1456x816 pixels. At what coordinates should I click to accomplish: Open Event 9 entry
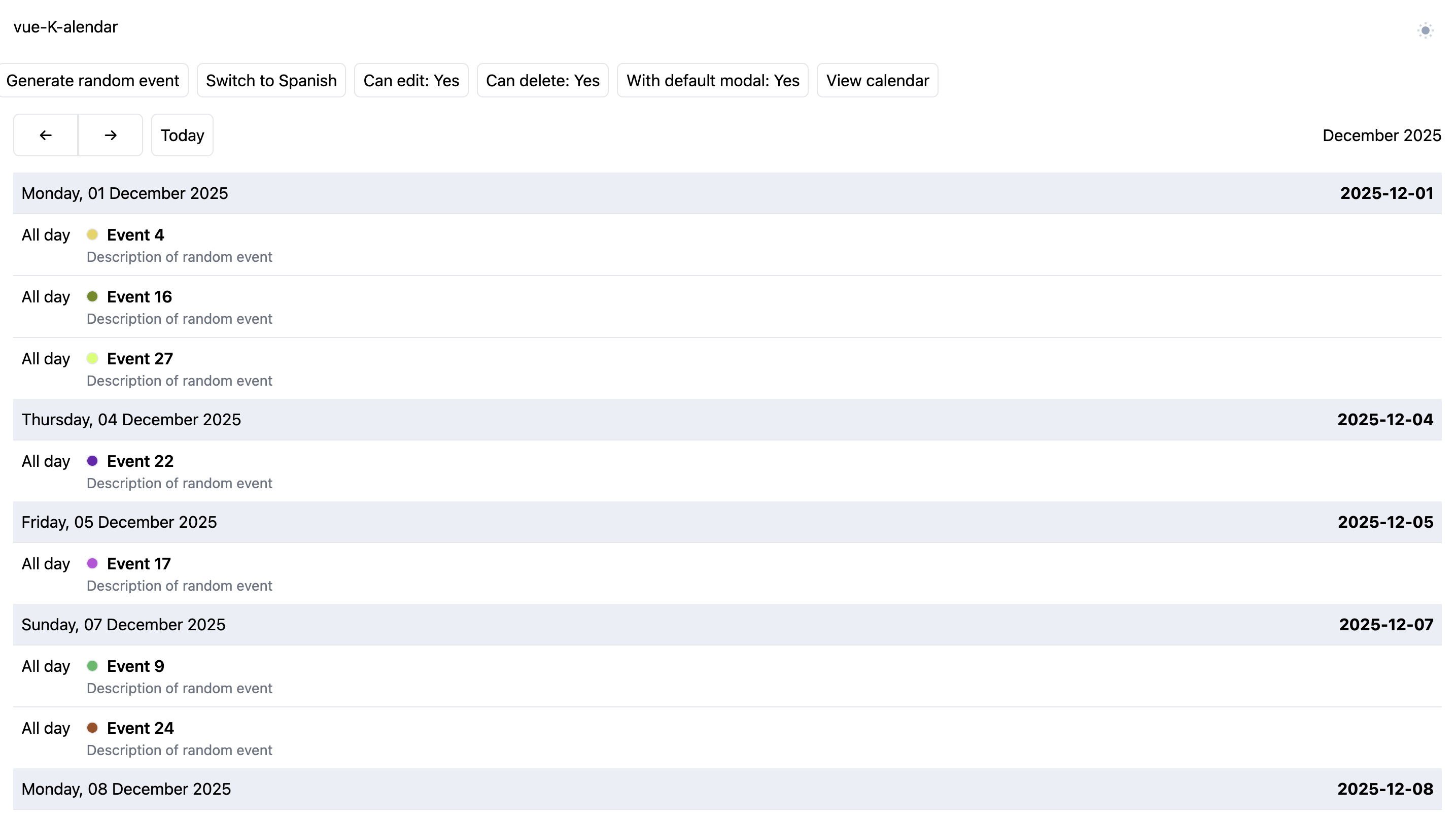135,666
